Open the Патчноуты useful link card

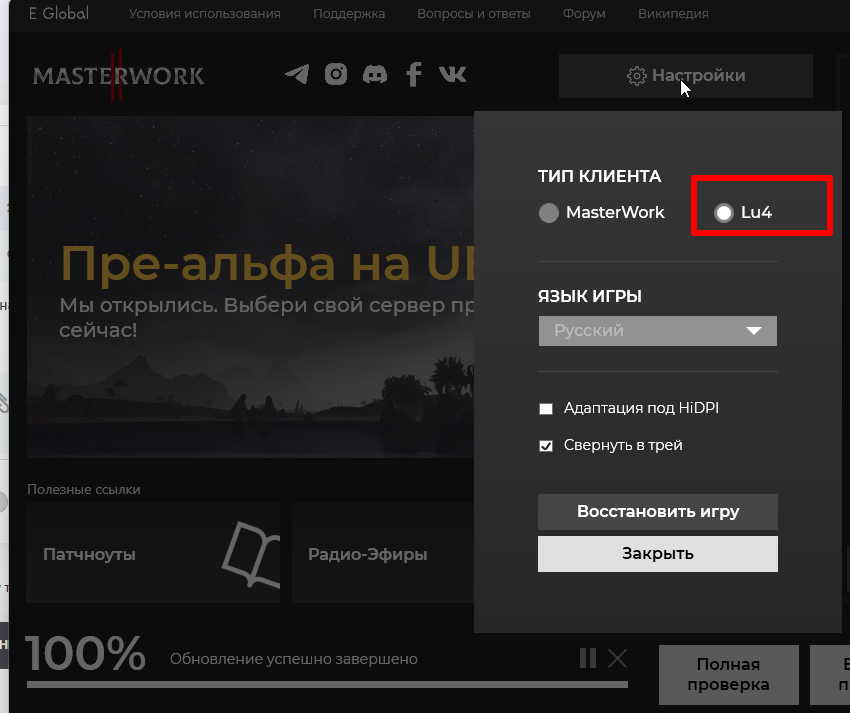pyautogui.click(x=153, y=552)
